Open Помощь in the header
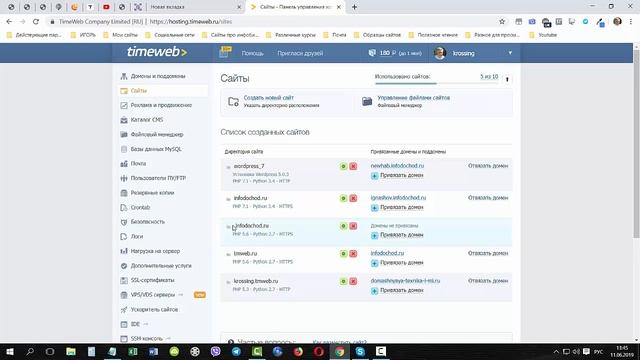The width and height of the screenshot is (640, 360). 252,53
